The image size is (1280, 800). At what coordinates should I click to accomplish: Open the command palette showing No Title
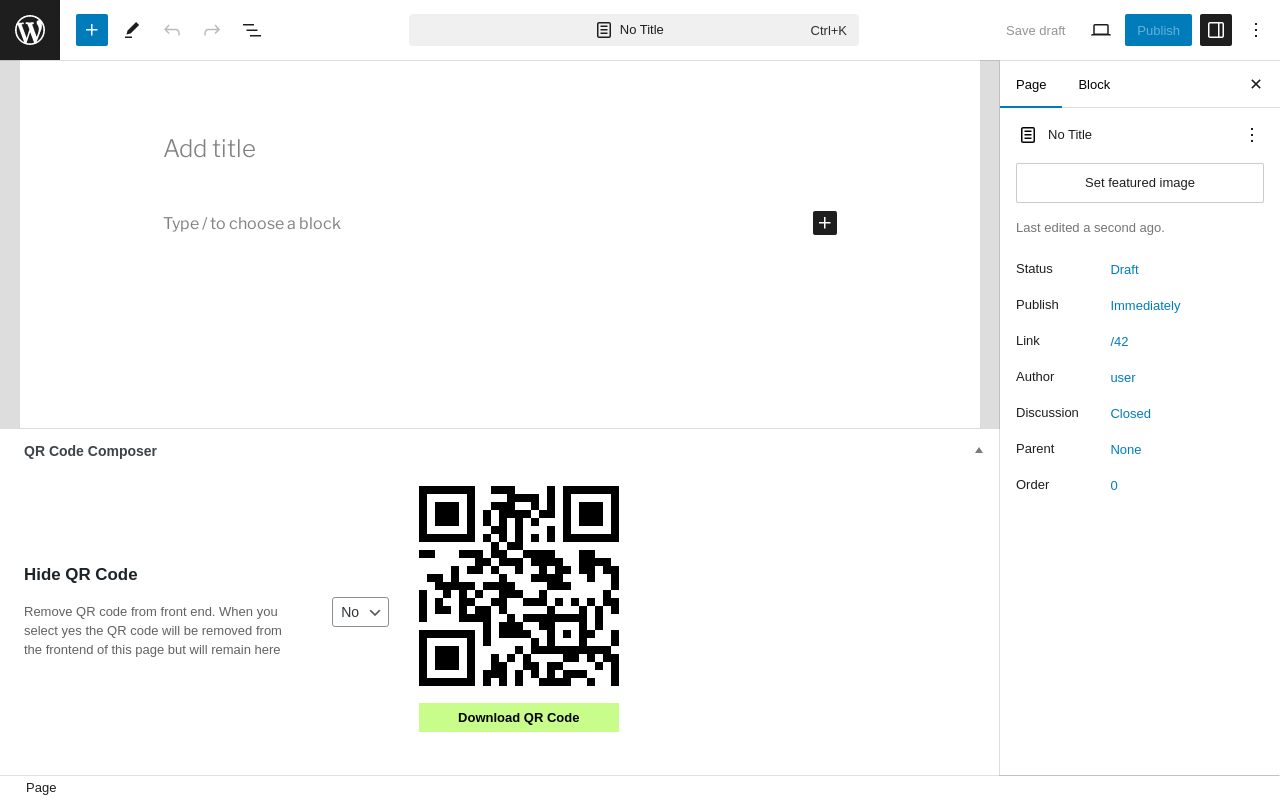[x=634, y=30]
